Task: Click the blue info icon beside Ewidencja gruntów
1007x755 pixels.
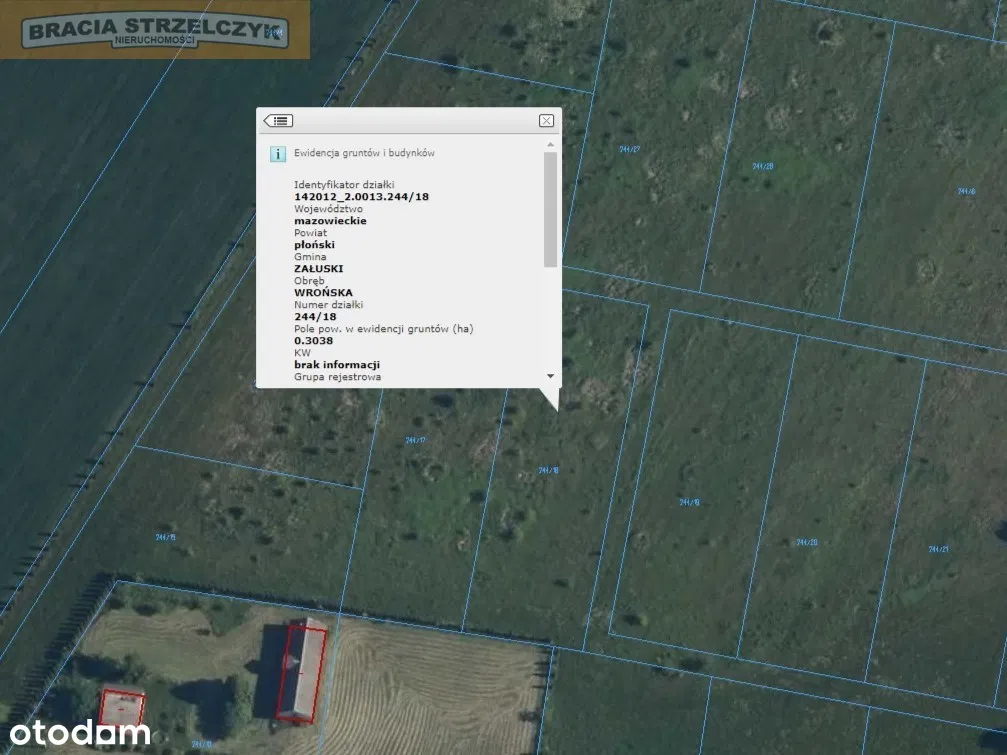Action: point(278,154)
